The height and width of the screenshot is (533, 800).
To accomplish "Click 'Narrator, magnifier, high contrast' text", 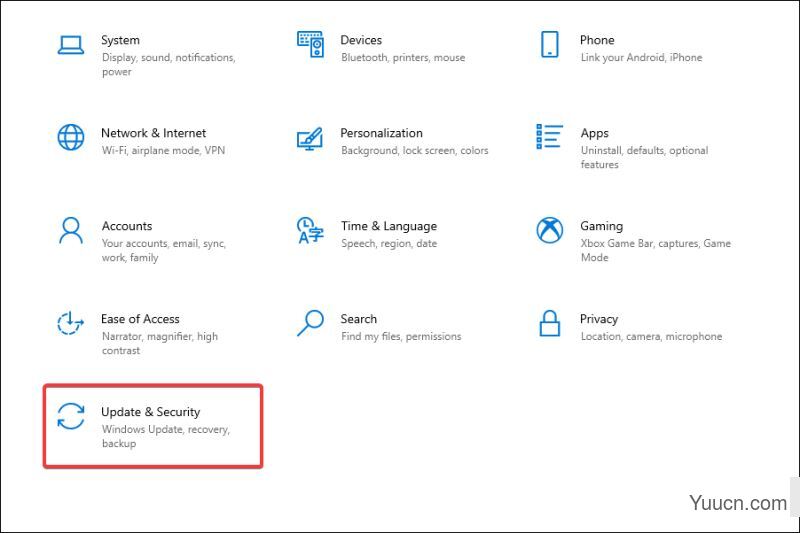I will (x=160, y=343).
